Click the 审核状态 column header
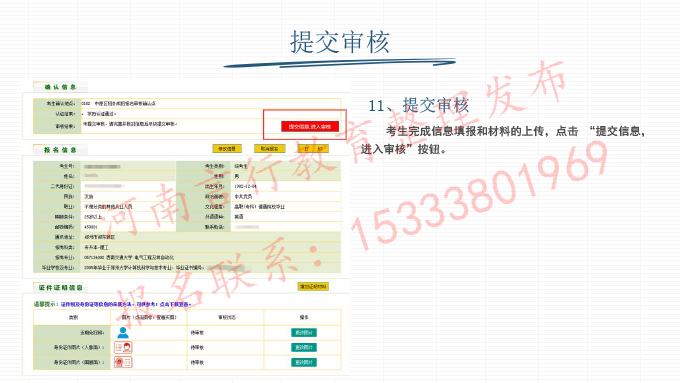Image resolution: width=680 pixels, height=383 pixels. coord(226,318)
